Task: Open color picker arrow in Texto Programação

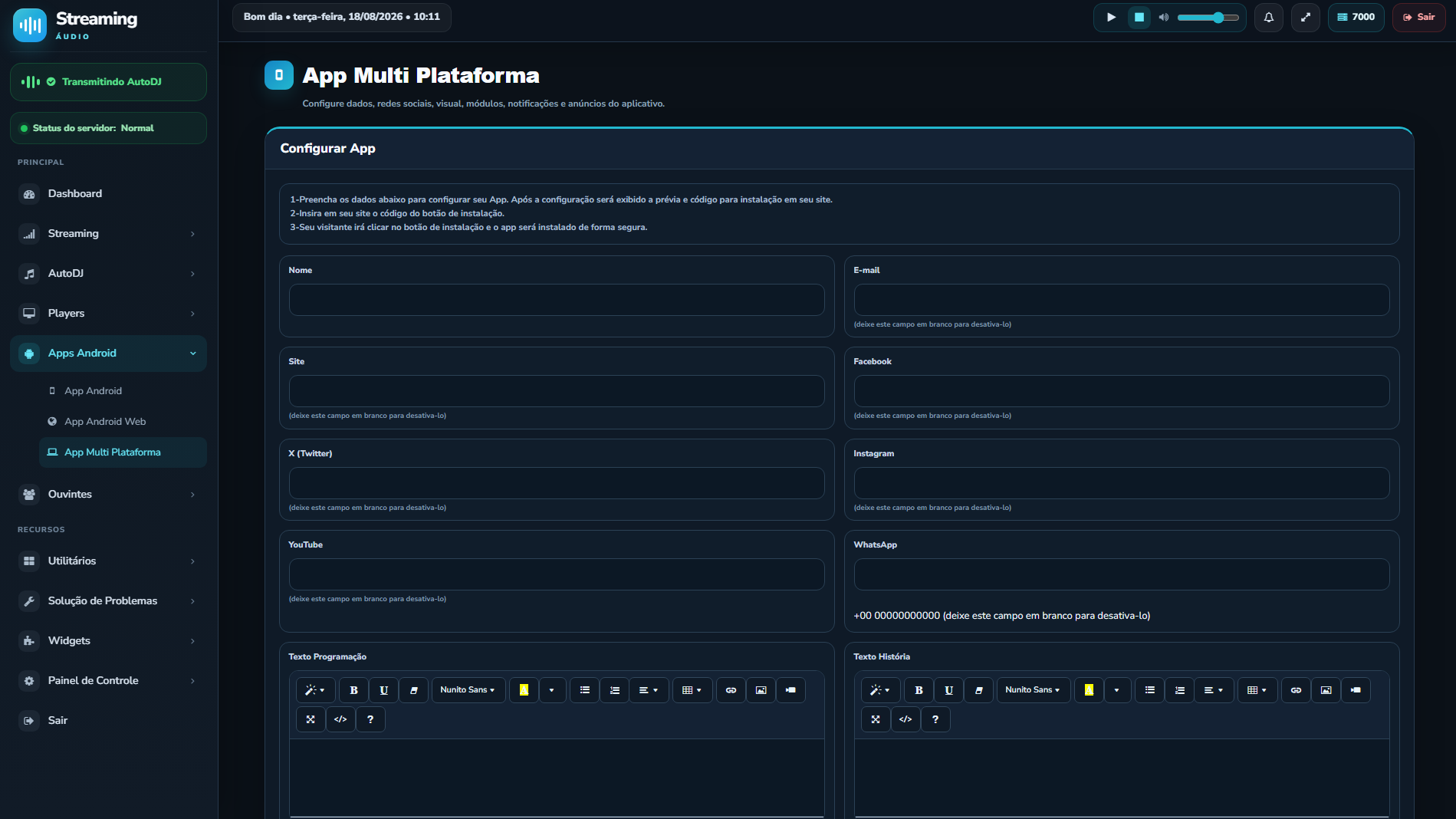Action: [x=552, y=690]
